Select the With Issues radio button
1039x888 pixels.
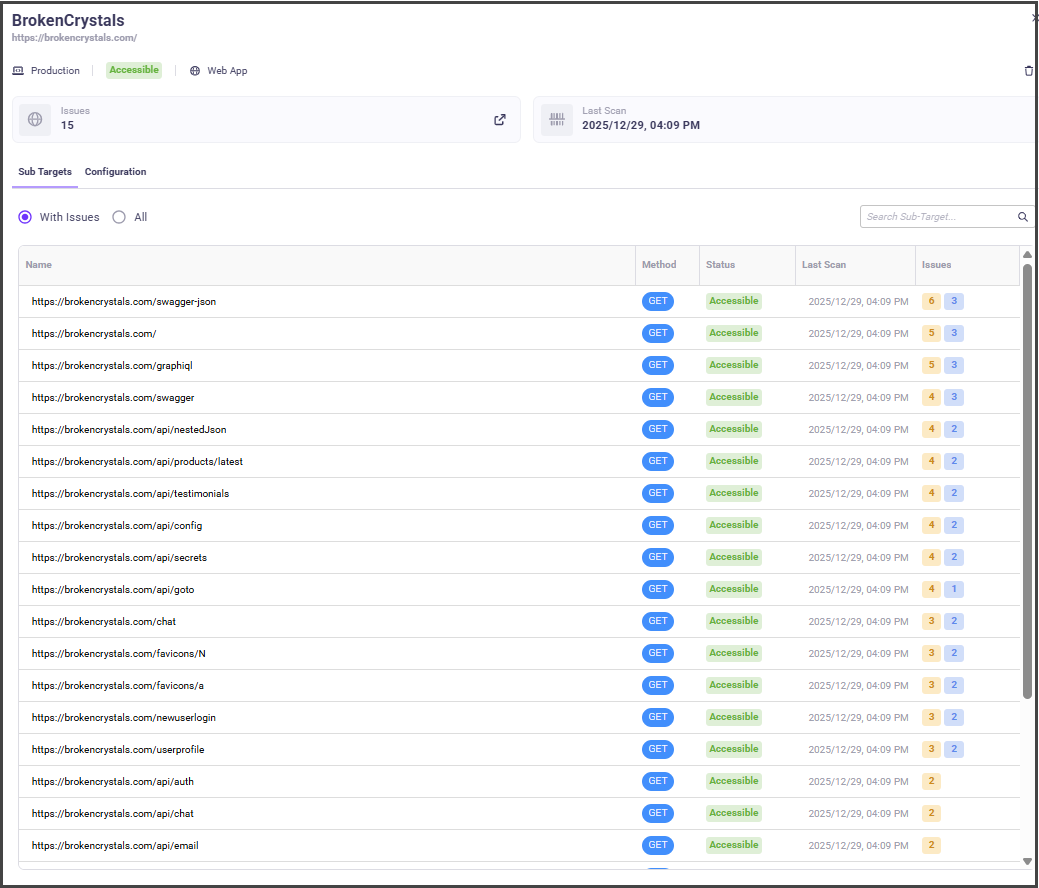click(x=25, y=217)
